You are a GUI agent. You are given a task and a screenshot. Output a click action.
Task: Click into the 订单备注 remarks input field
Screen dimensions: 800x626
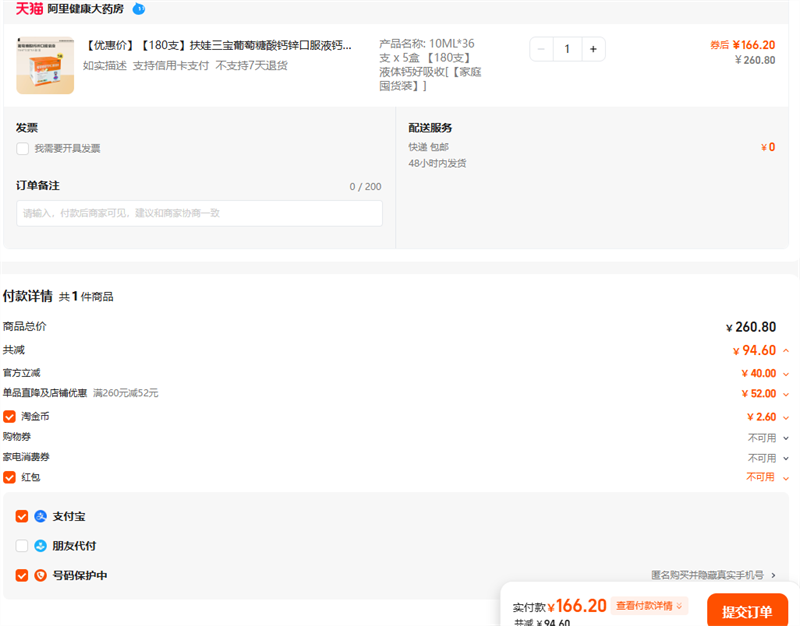point(199,213)
